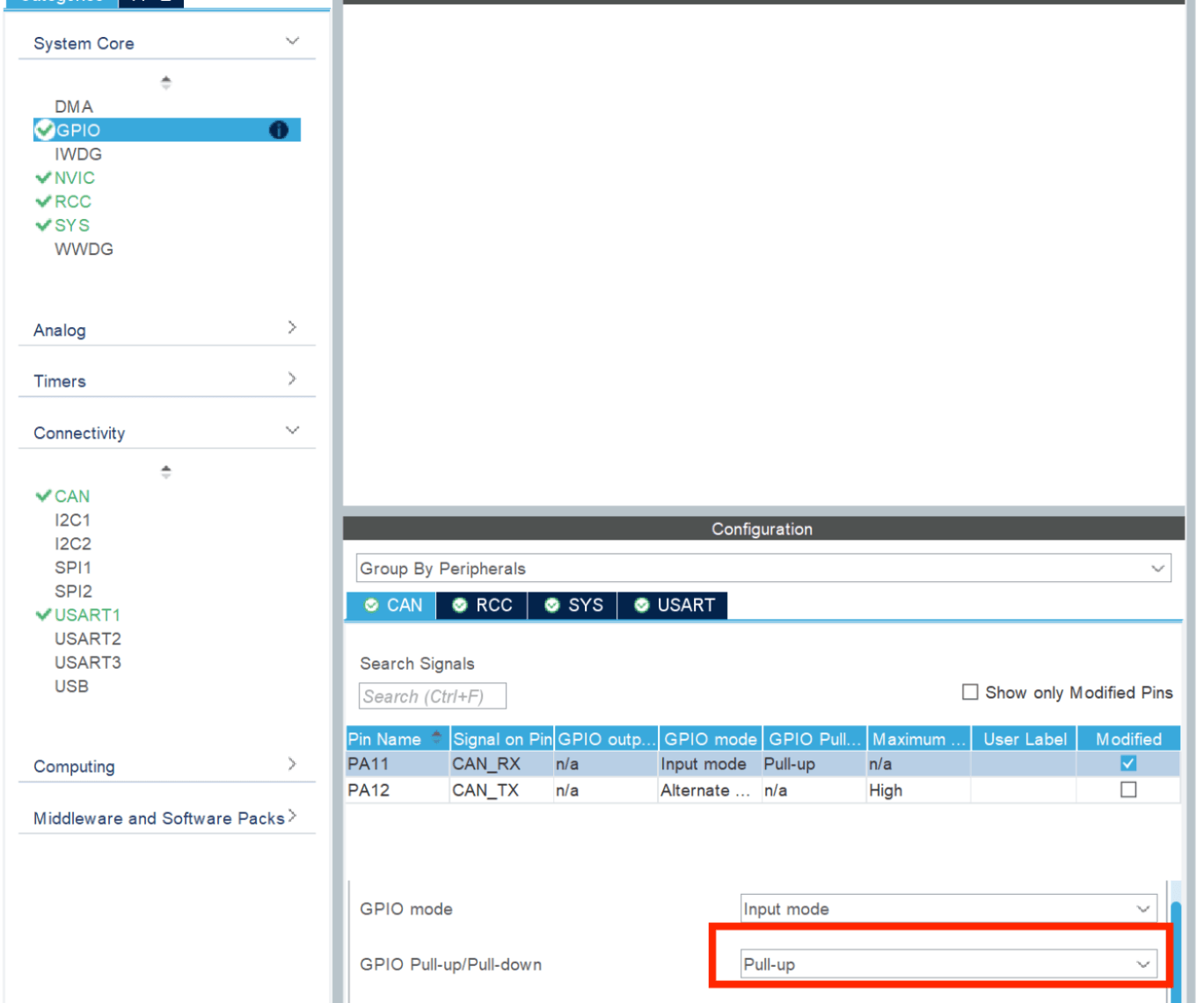Select WWDG in System Core list

tap(84, 249)
